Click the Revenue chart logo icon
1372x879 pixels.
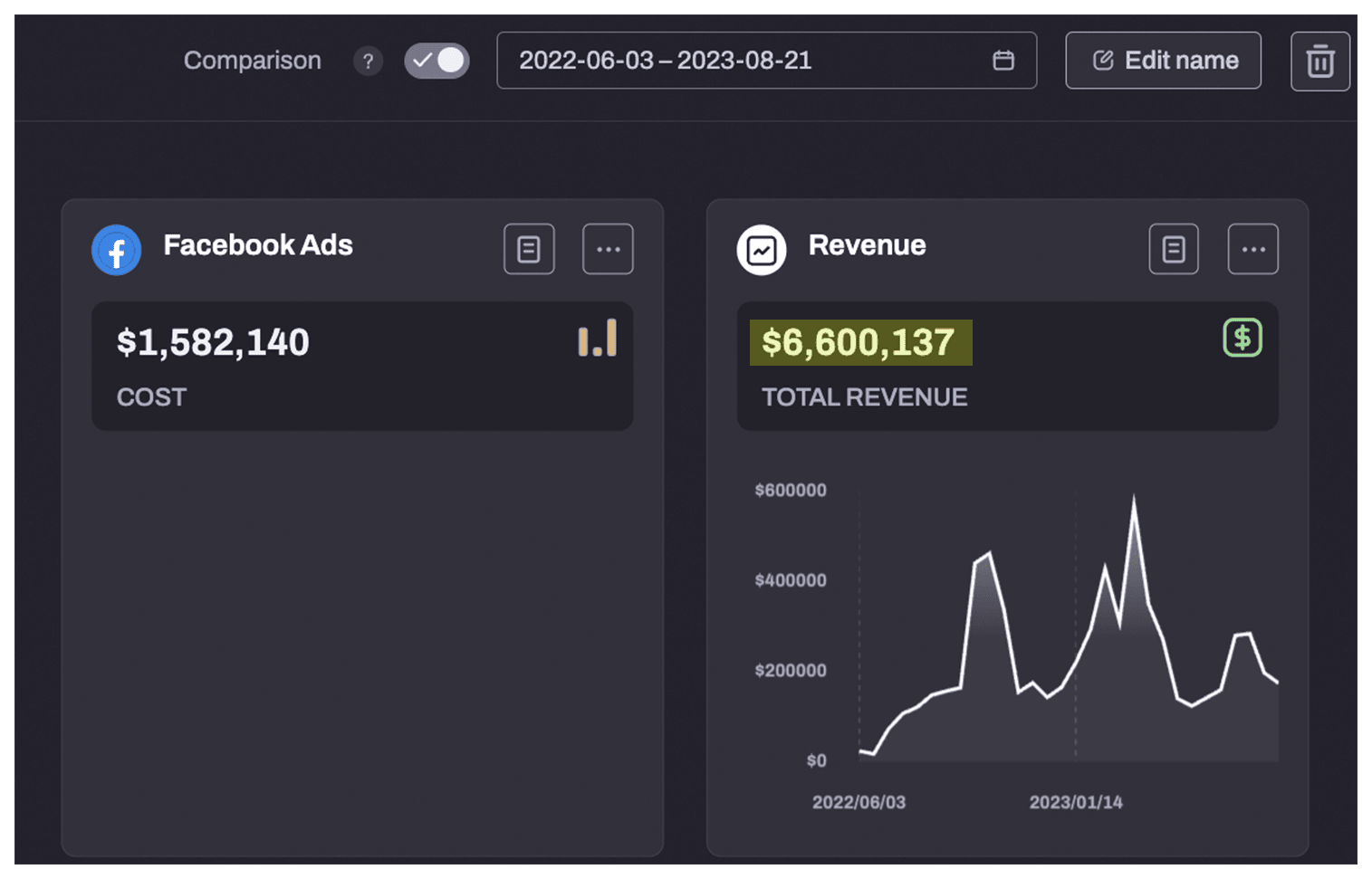click(762, 250)
